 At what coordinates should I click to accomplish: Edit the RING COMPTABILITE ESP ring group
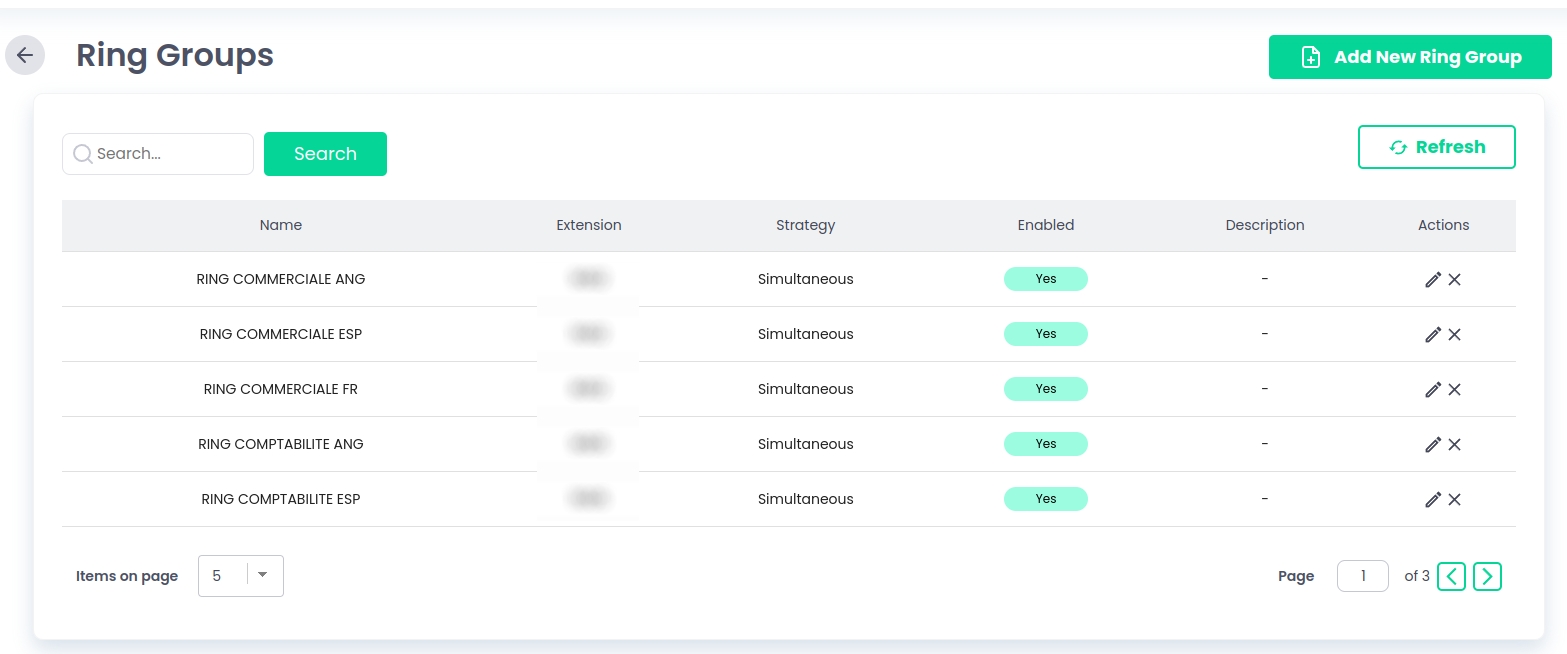coord(1432,500)
